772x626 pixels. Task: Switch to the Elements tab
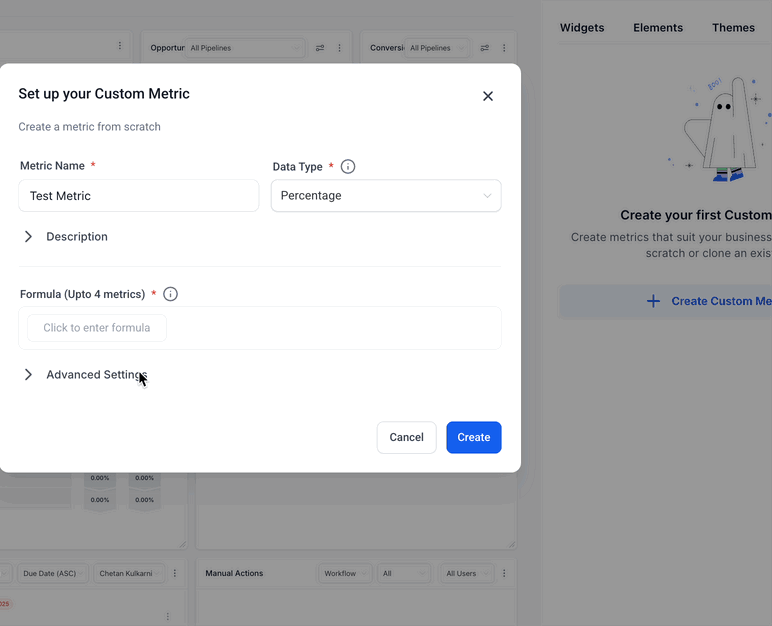(658, 28)
